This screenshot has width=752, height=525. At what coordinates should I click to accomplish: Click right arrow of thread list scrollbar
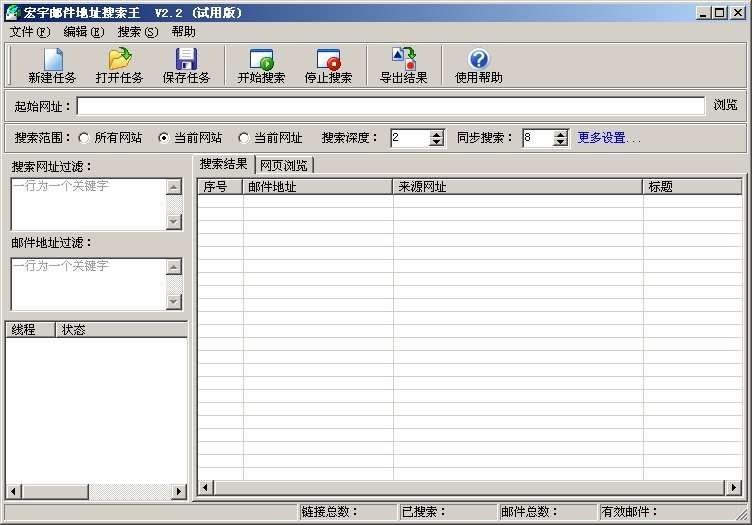179,491
